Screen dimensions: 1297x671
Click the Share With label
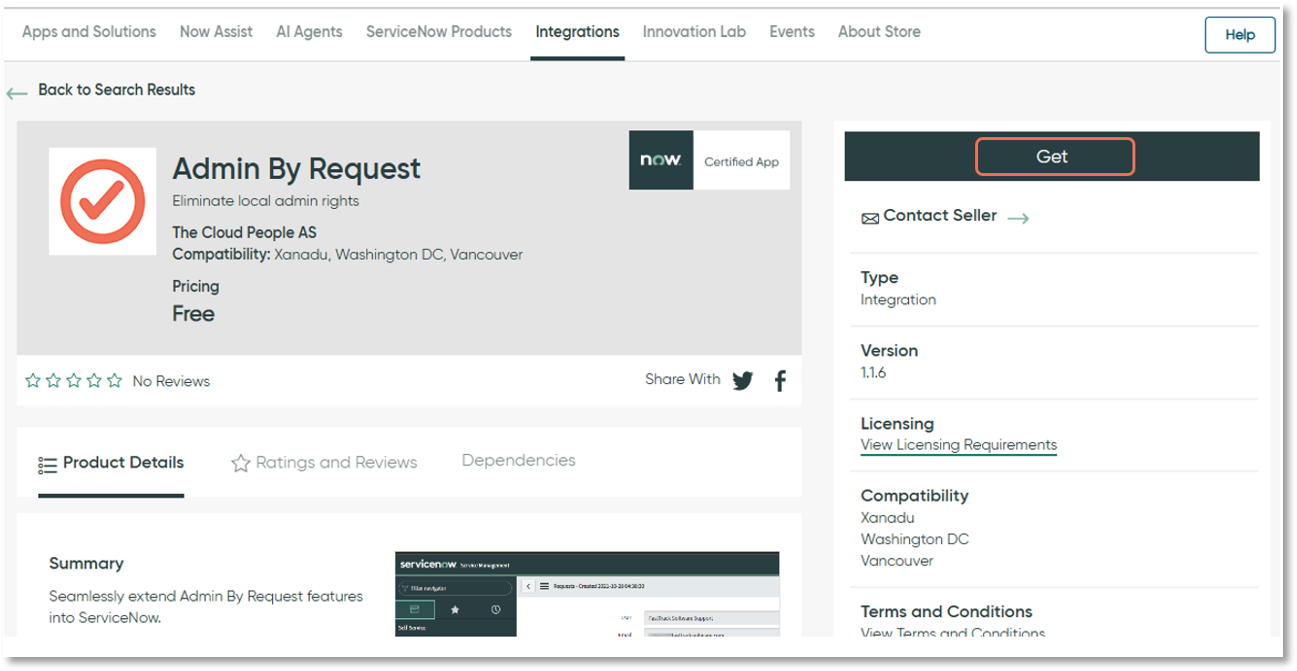(x=682, y=380)
